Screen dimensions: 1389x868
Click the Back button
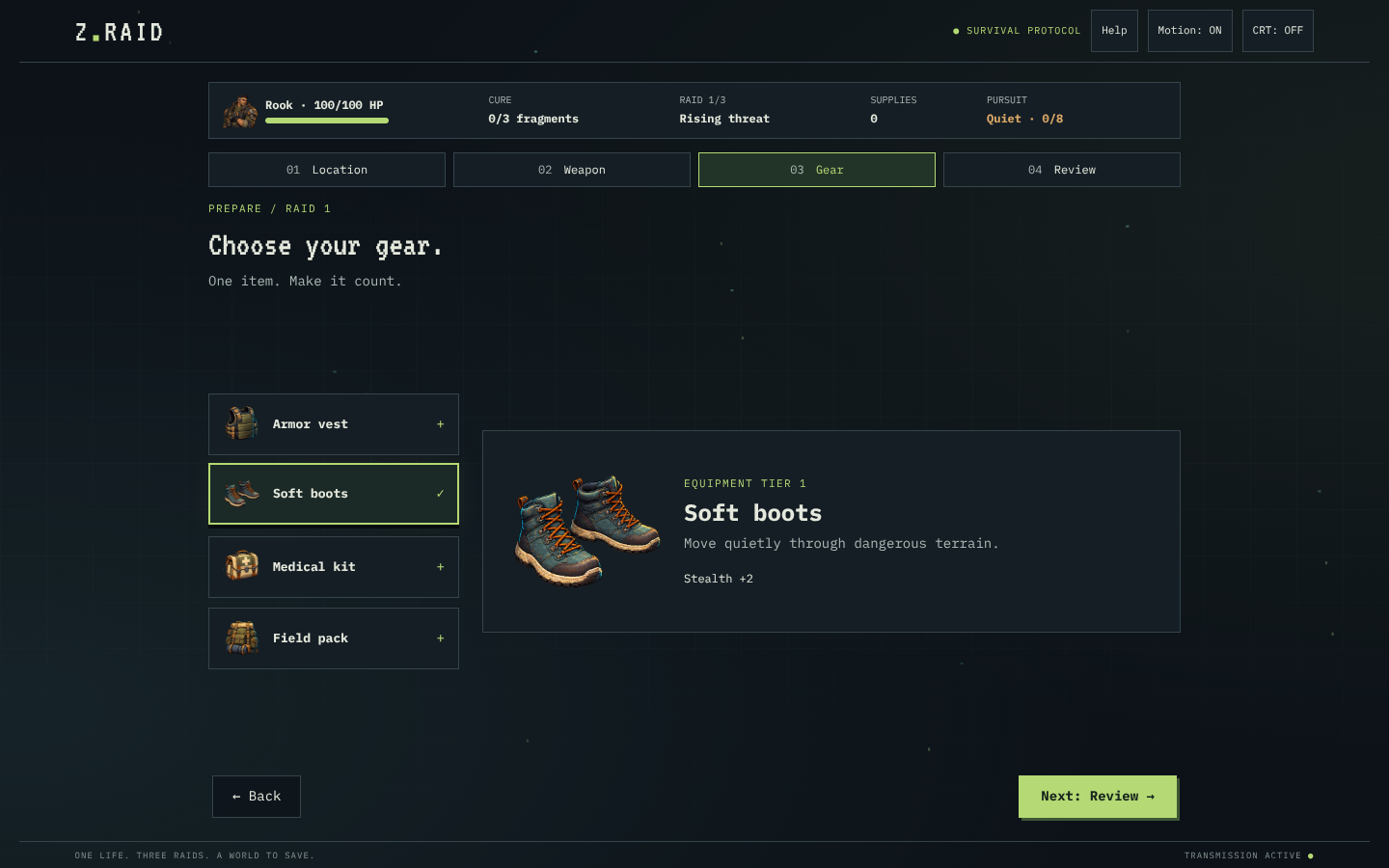pos(257,797)
